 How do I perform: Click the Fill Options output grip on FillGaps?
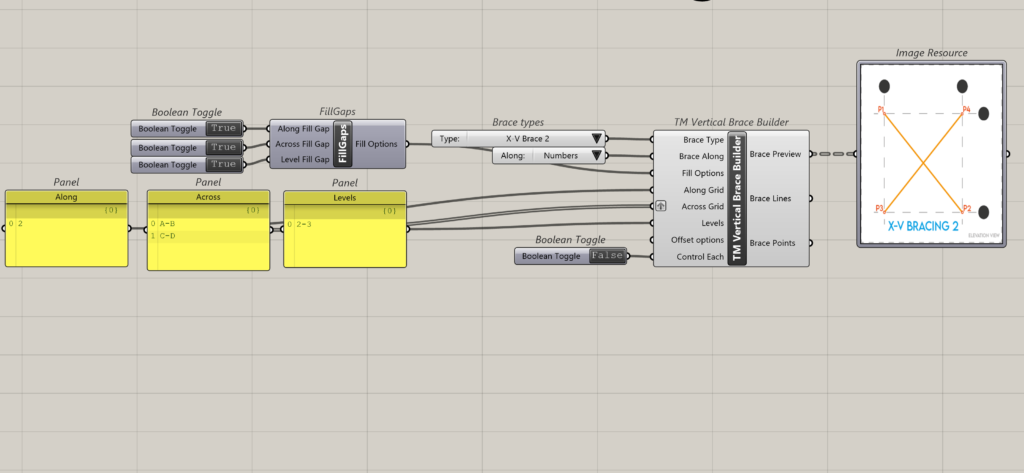[x=407, y=144]
